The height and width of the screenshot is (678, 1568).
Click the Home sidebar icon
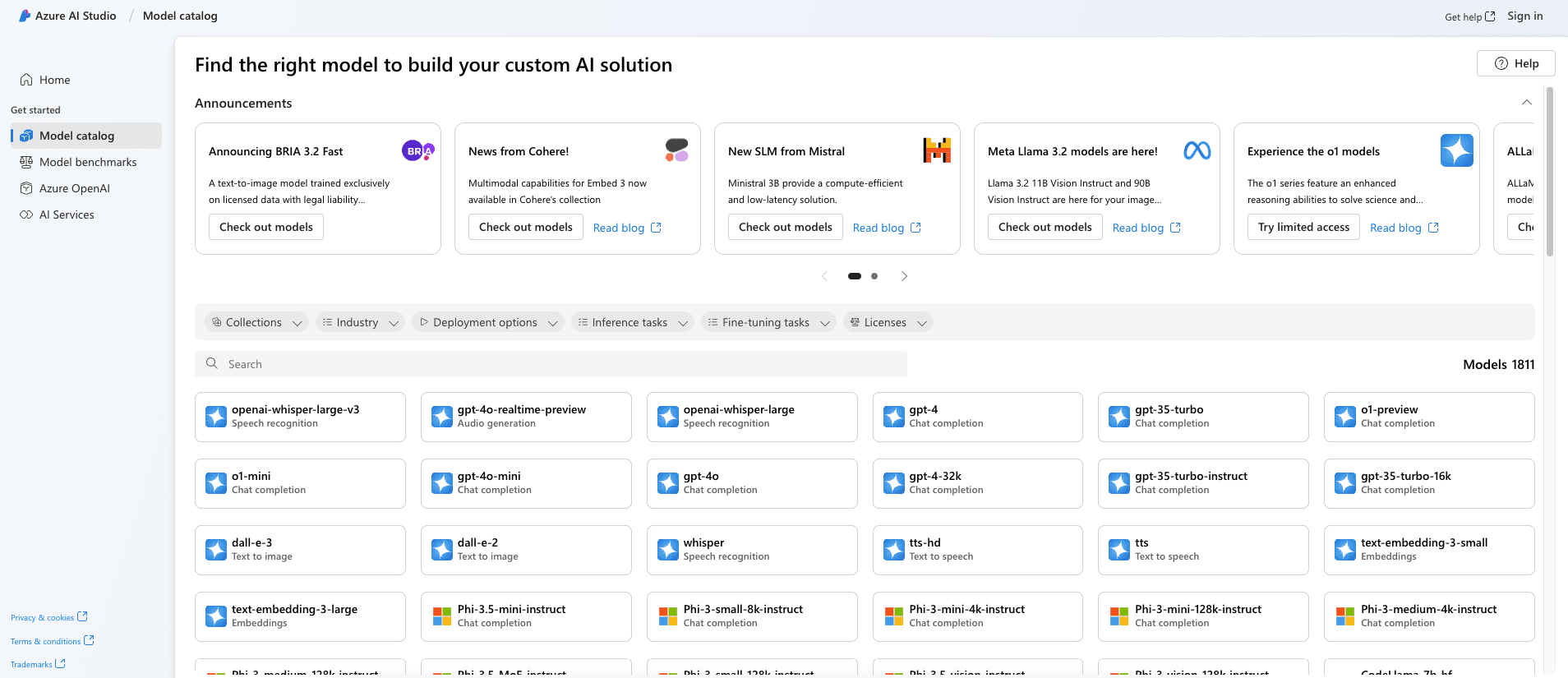pos(26,80)
